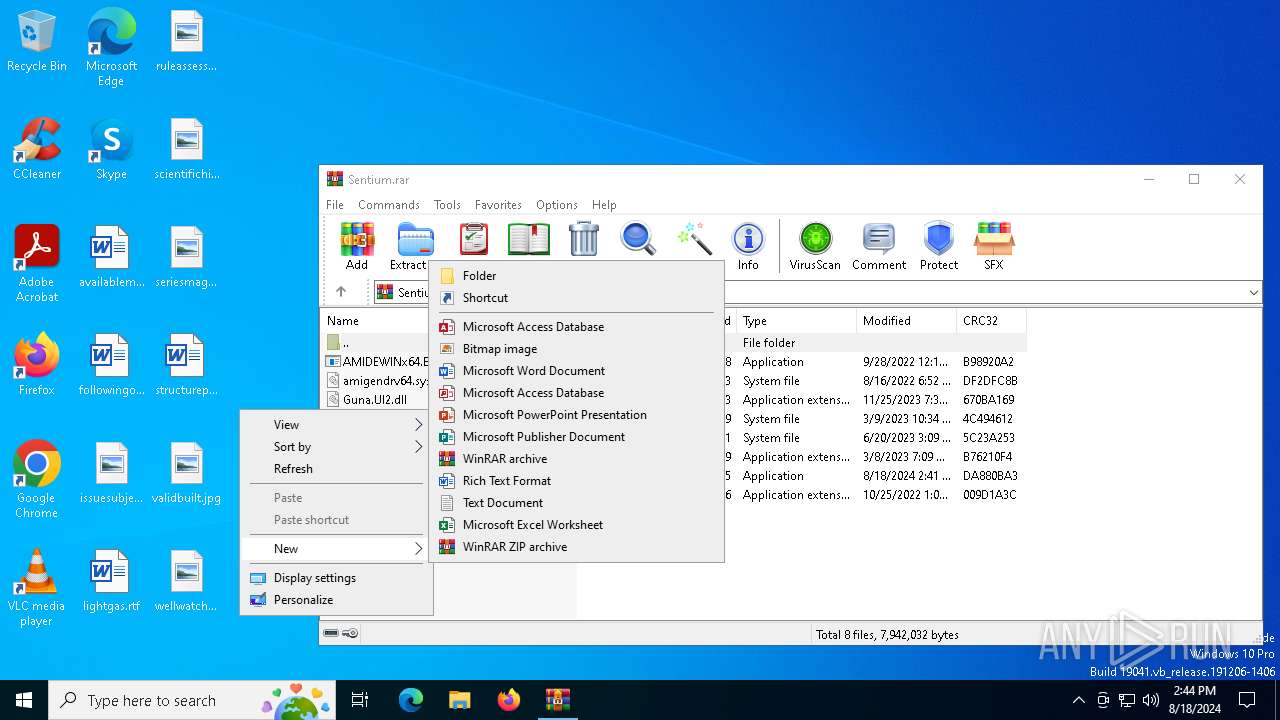Sort by the CRC32 column header
The width and height of the screenshot is (1280, 720).
click(x=990, y=321)
